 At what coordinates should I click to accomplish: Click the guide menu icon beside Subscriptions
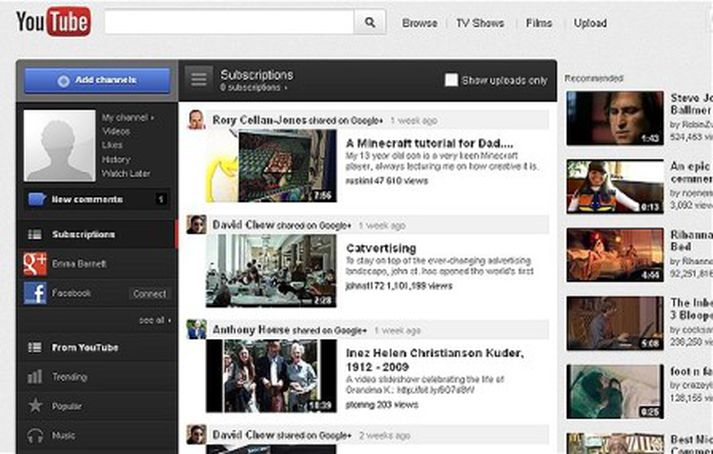[199, 79]
